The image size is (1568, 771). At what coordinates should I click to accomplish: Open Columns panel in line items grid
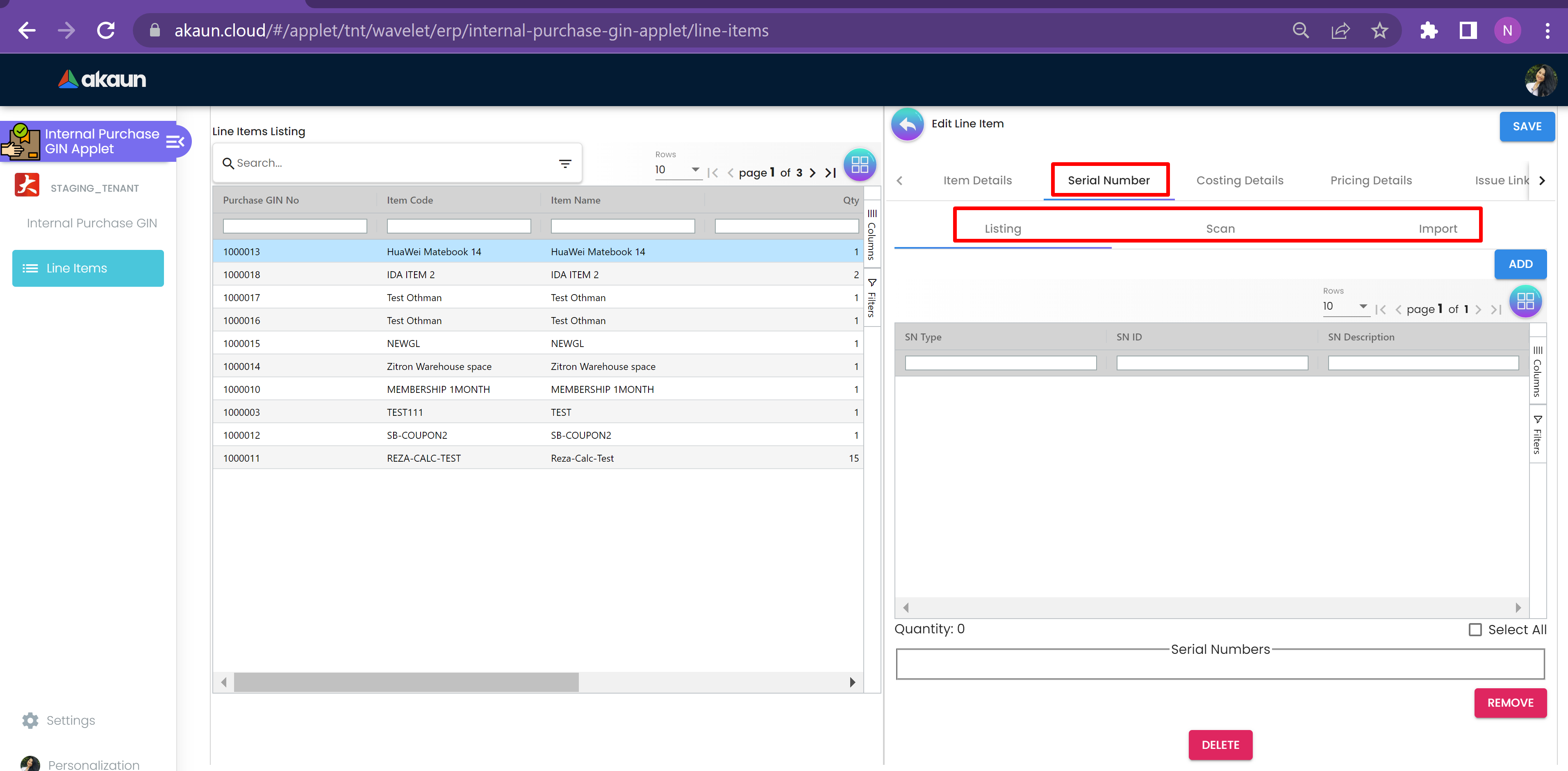click(x=872, y=235)
